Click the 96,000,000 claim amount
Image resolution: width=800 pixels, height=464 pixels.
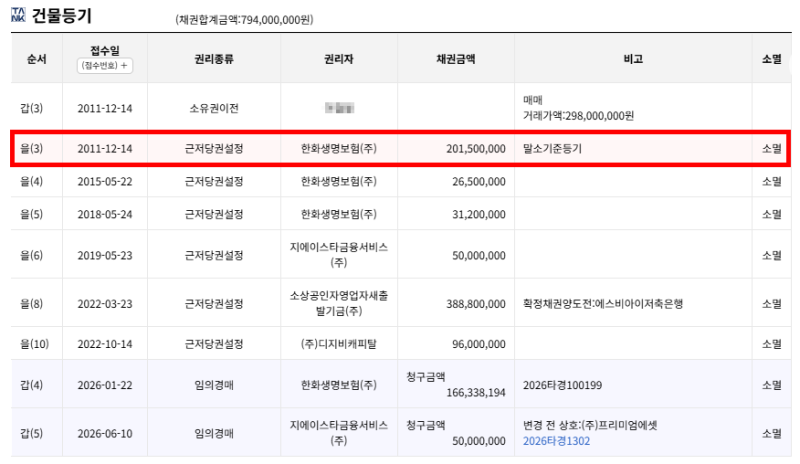tap(479, 344)
